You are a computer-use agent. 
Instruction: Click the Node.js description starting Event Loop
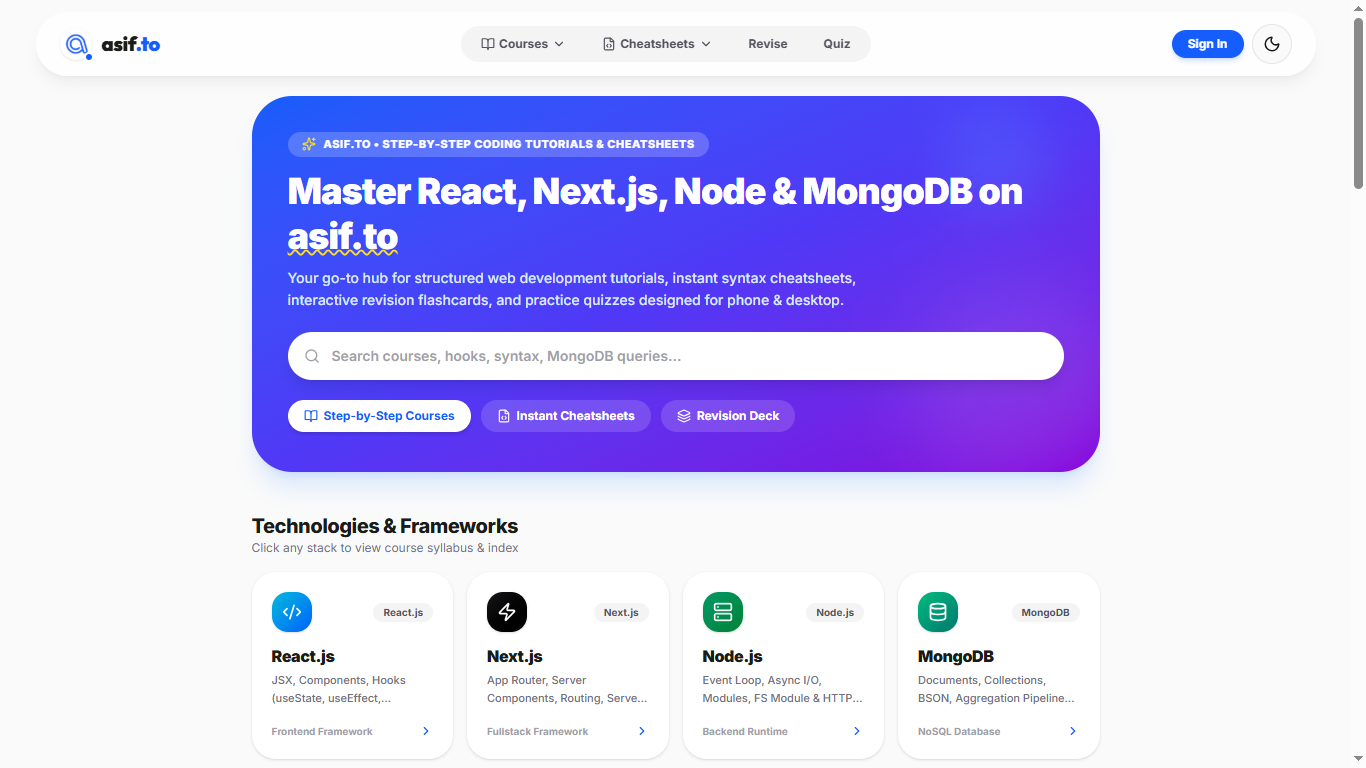tap(783, 689)
